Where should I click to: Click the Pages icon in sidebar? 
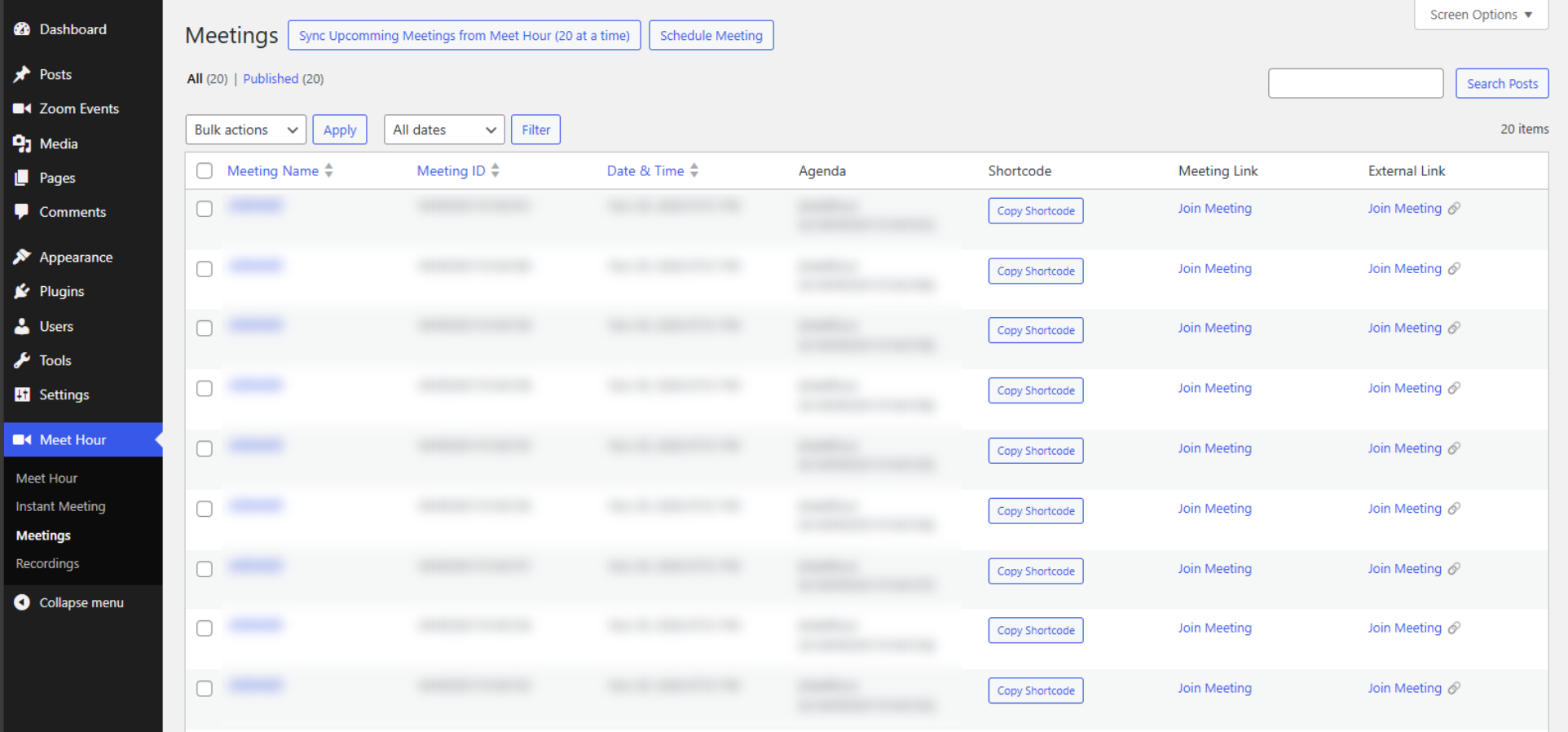pos(22,178)
